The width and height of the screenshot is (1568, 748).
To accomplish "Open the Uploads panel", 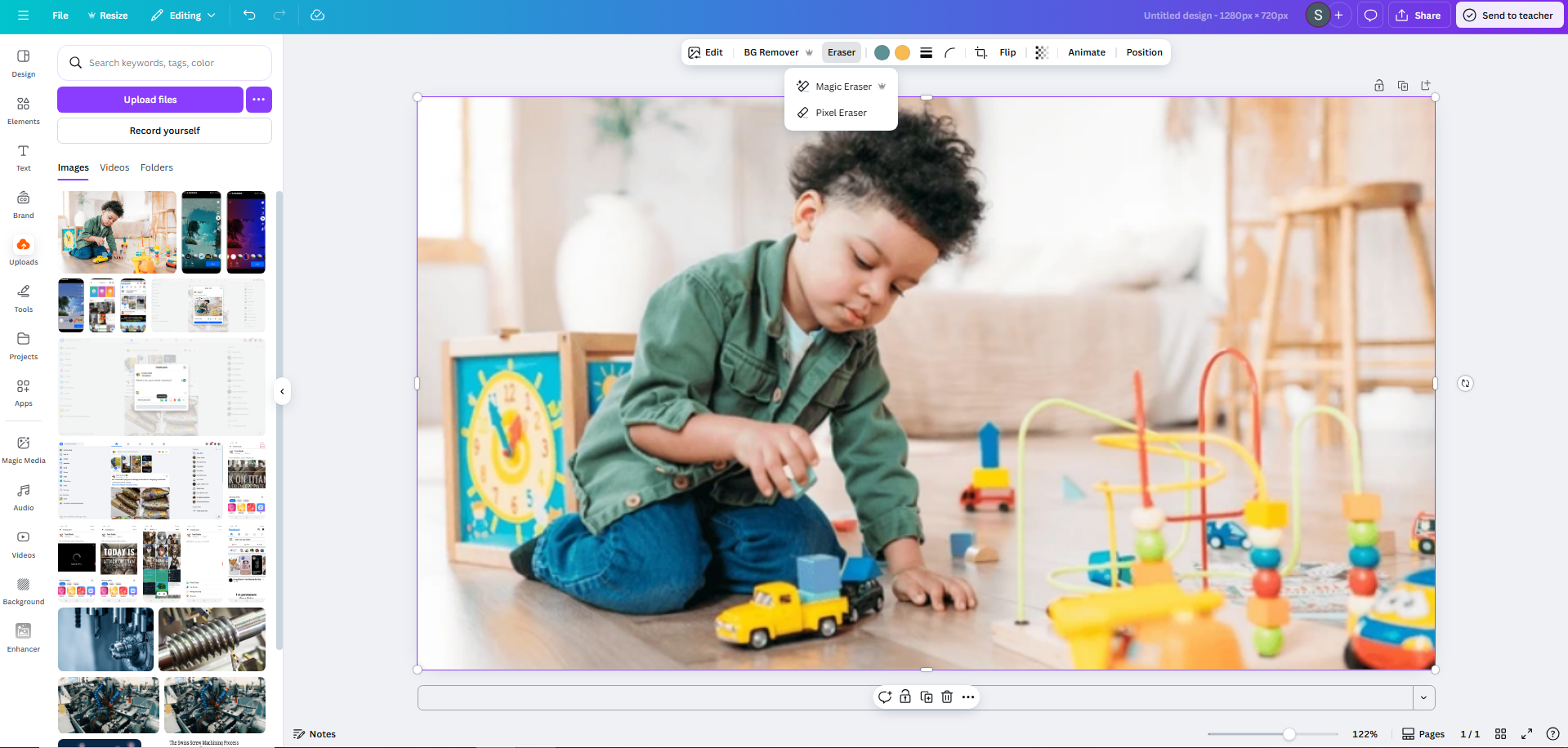I will [x=23, y=249].
